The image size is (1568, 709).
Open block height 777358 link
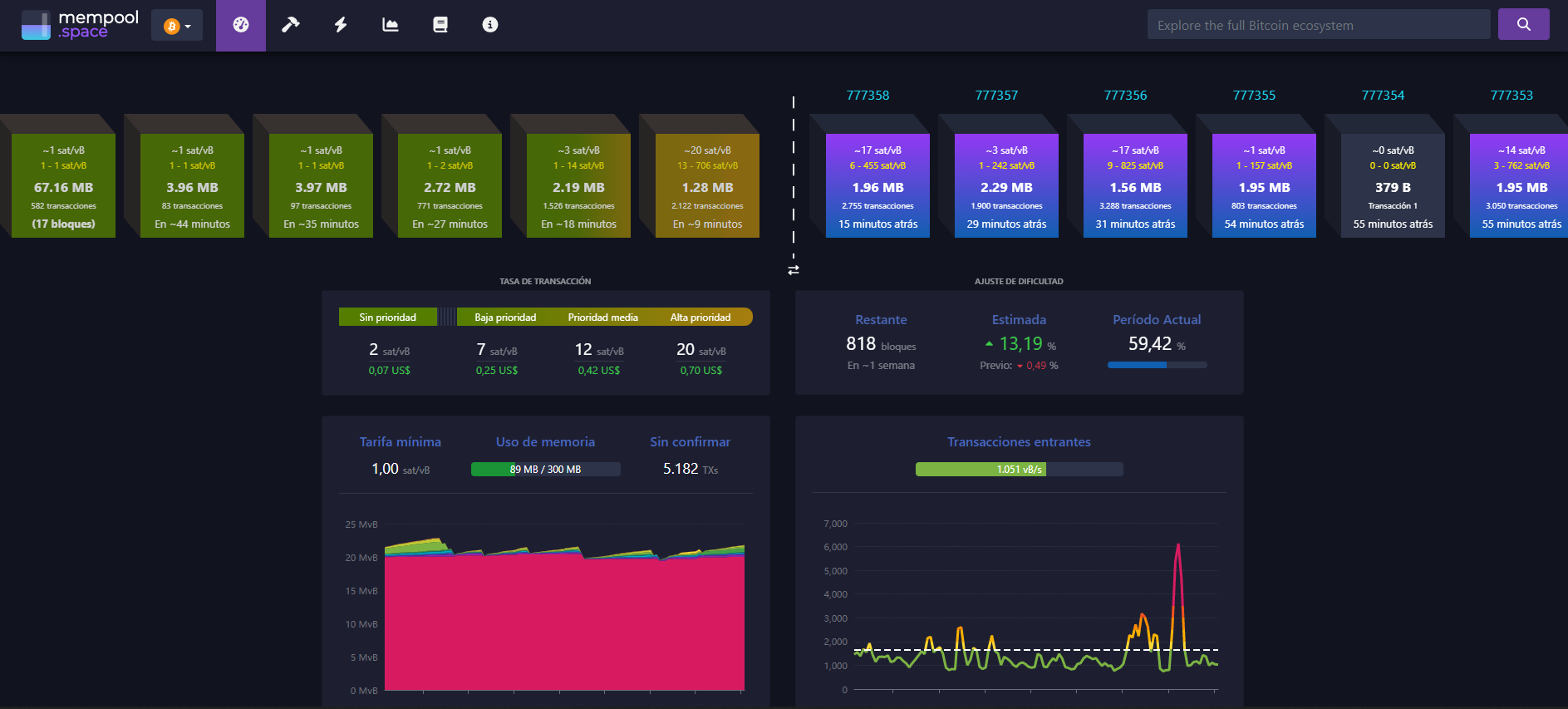(868, 96)
